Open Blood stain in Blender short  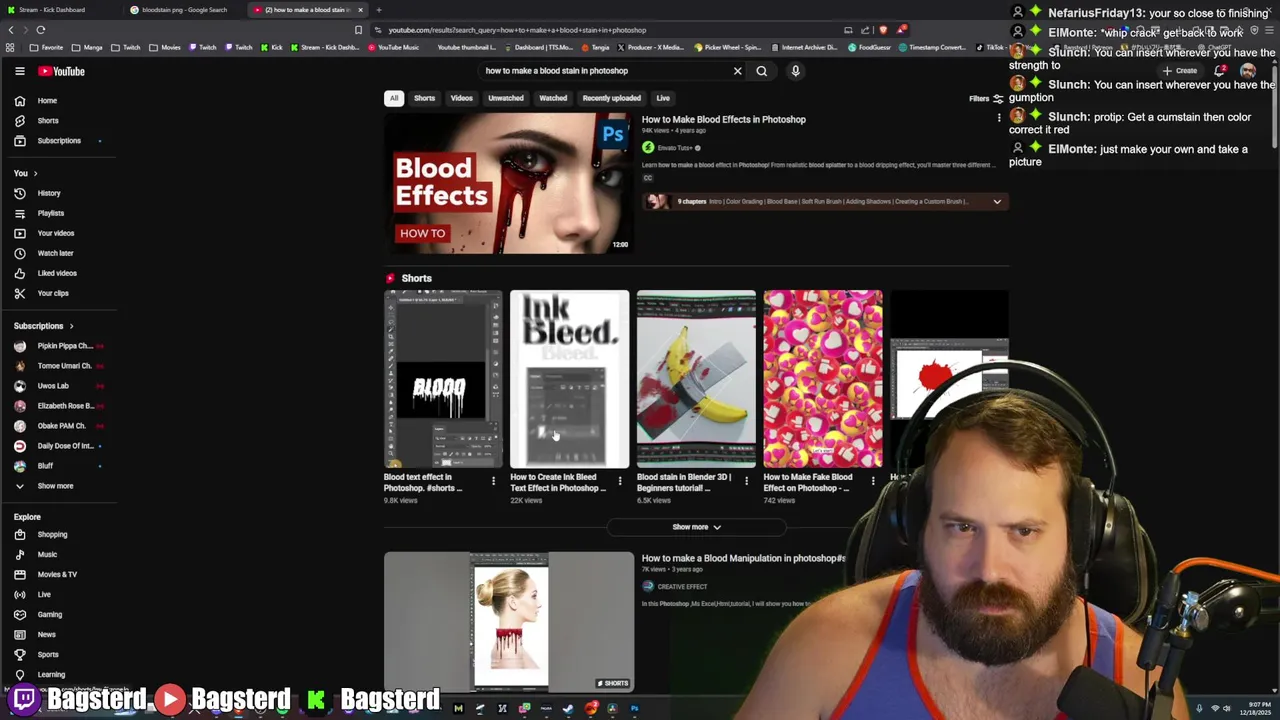tap(696, 379)
